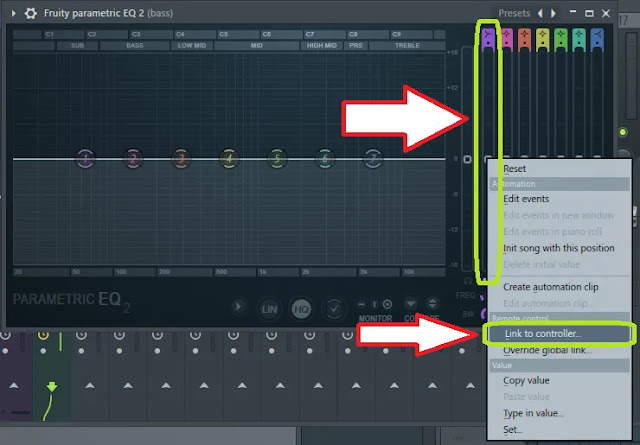Click the purple band 1 filter type icon
The width and height of the screenshot is (640, 445).
tap(488, 40)
